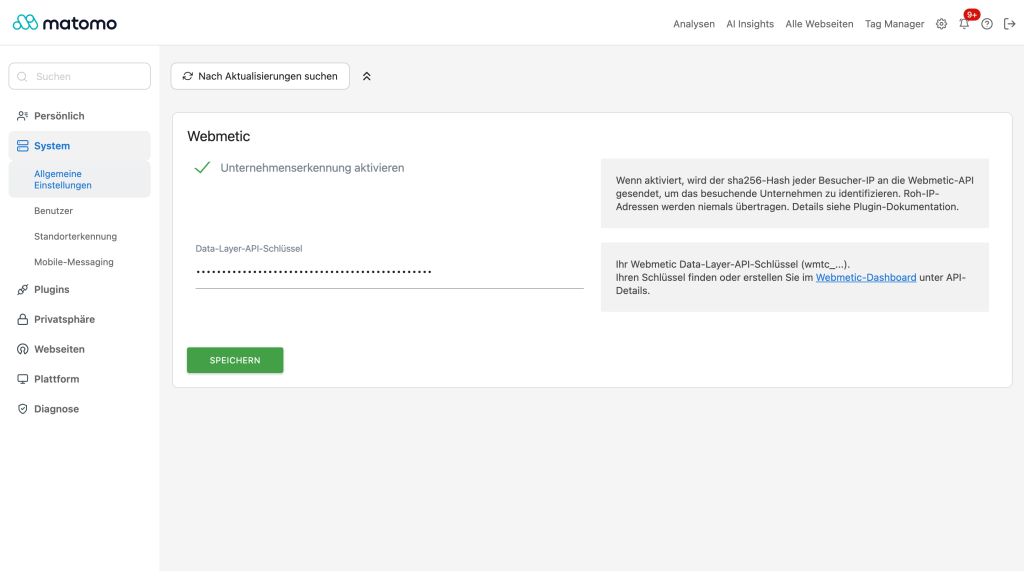
Task: Click the Diagnose shield icon
Action: click(x=22, y=409)
